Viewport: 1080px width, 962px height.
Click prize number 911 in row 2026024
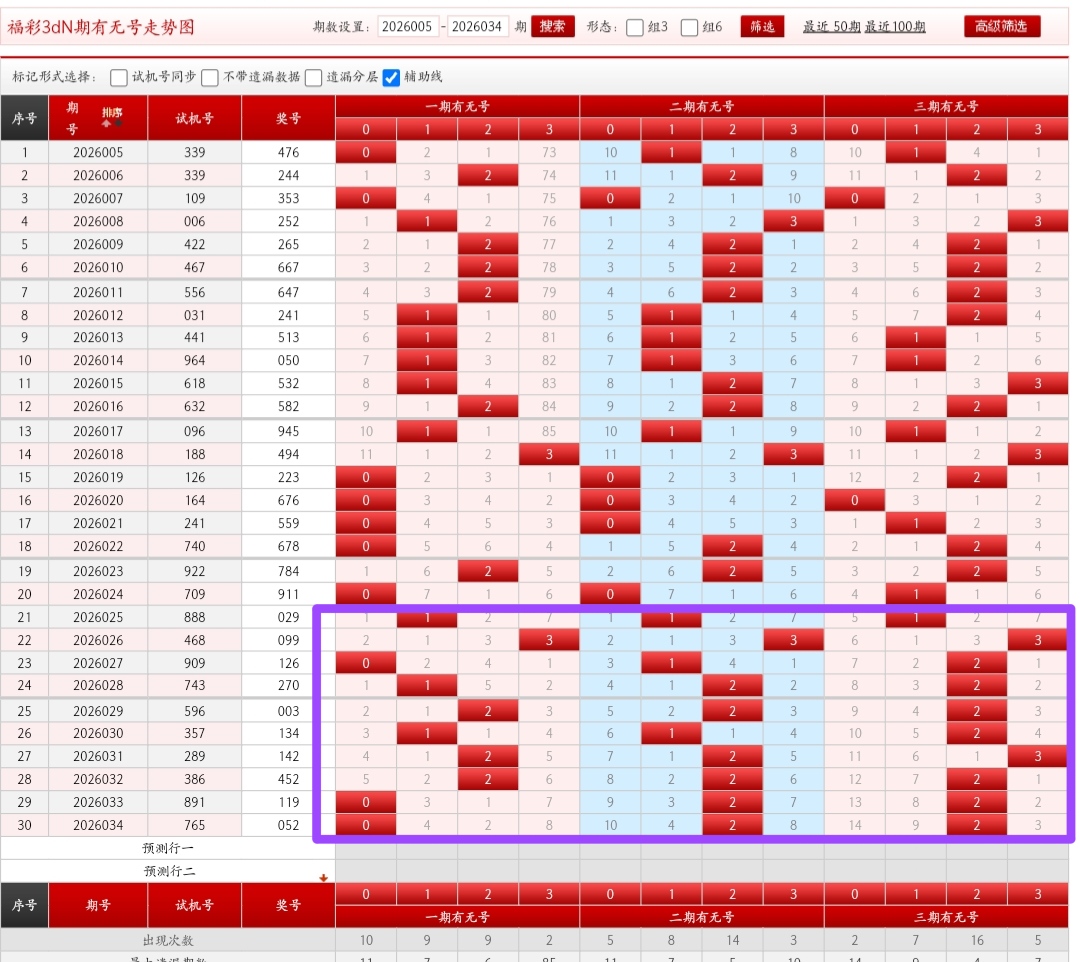(x=288, y=594)
